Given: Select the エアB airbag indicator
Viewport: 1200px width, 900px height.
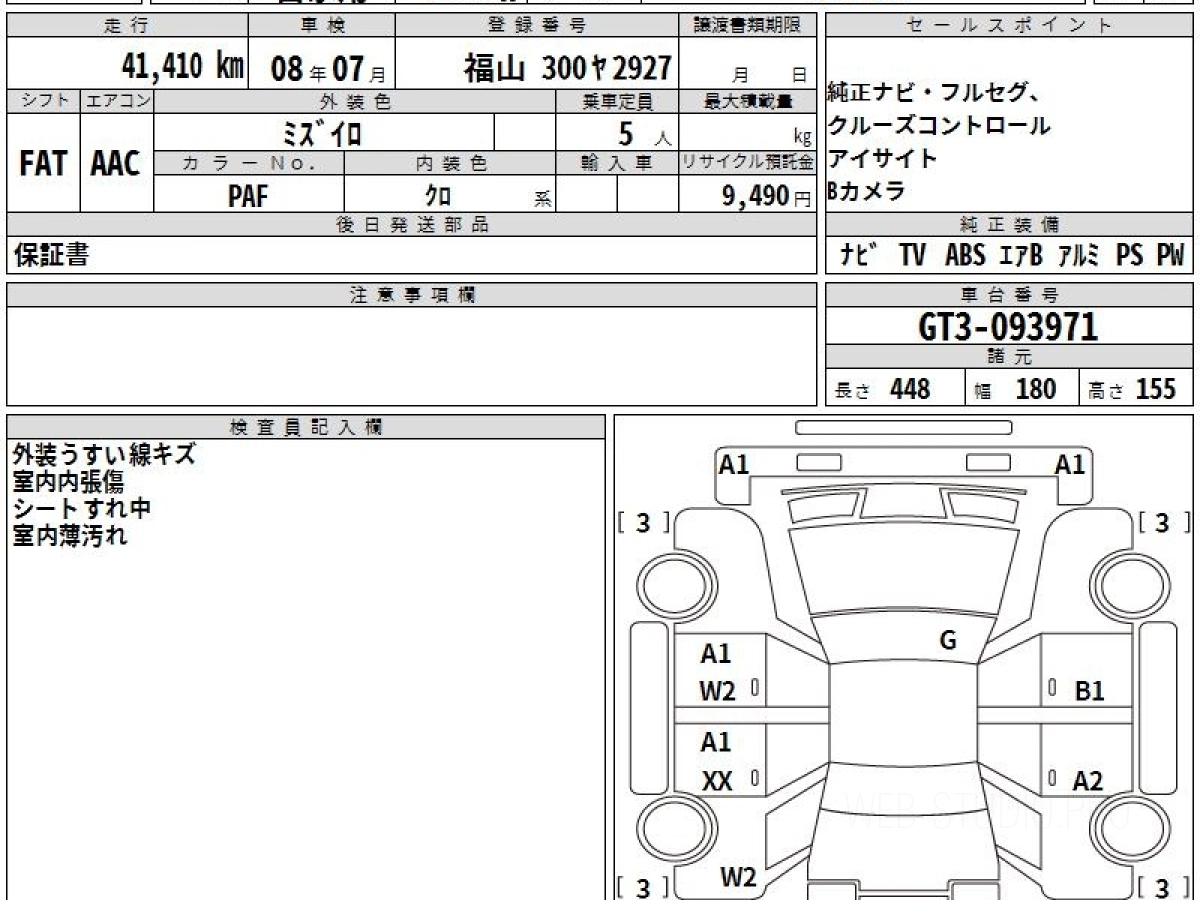Looking at the screenshot, I should [1020, 255].
